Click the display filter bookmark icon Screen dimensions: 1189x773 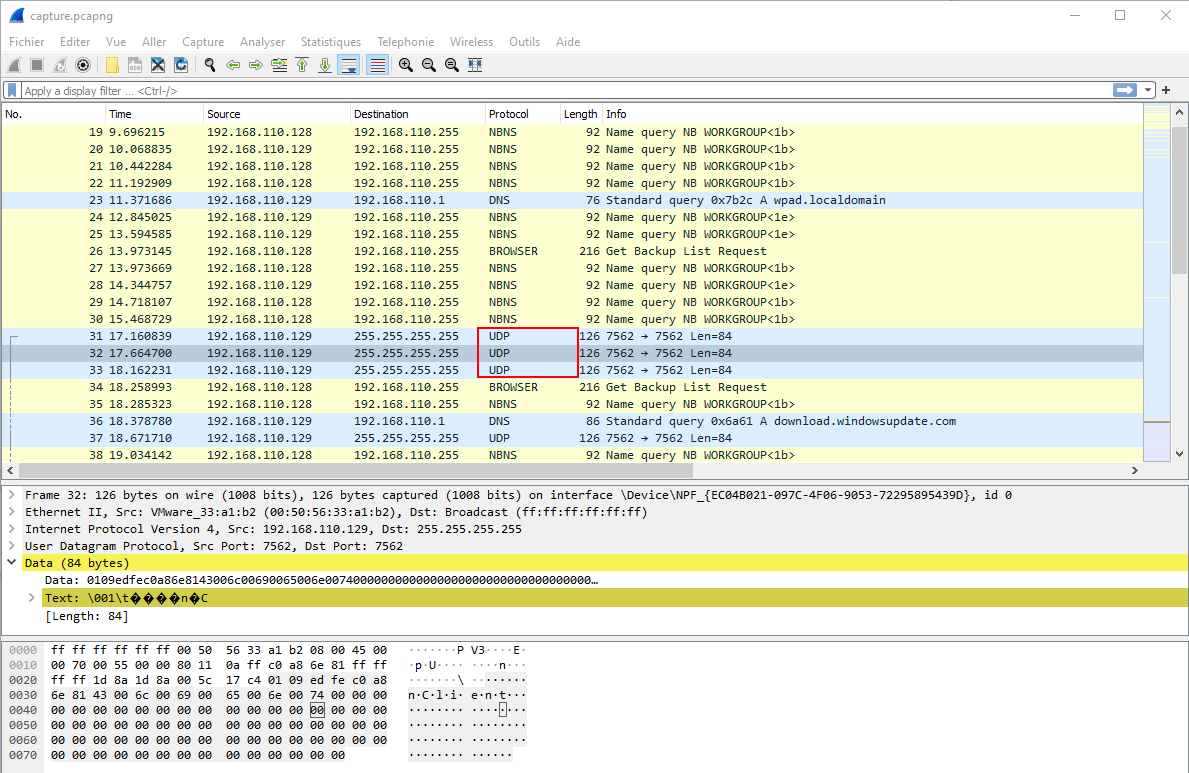point(12,90)
